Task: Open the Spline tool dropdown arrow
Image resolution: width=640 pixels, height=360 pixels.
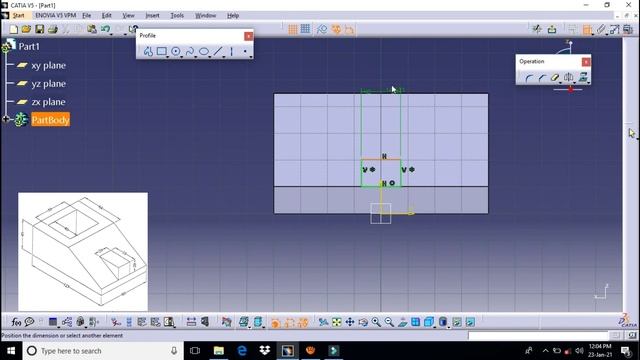Action: [x=196, y=57]
